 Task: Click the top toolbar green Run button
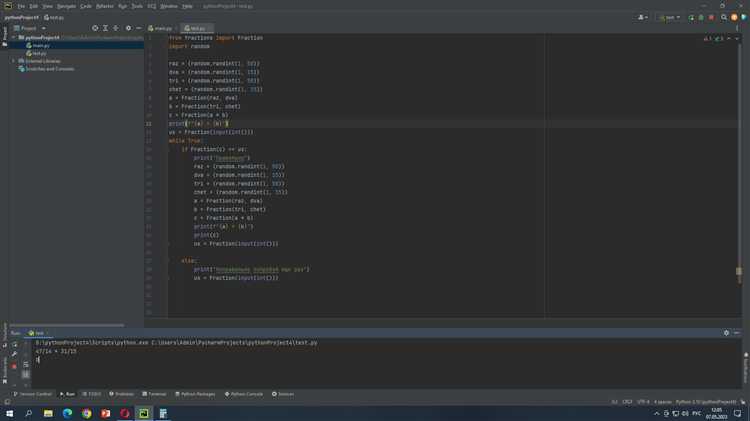pos(691,18)
